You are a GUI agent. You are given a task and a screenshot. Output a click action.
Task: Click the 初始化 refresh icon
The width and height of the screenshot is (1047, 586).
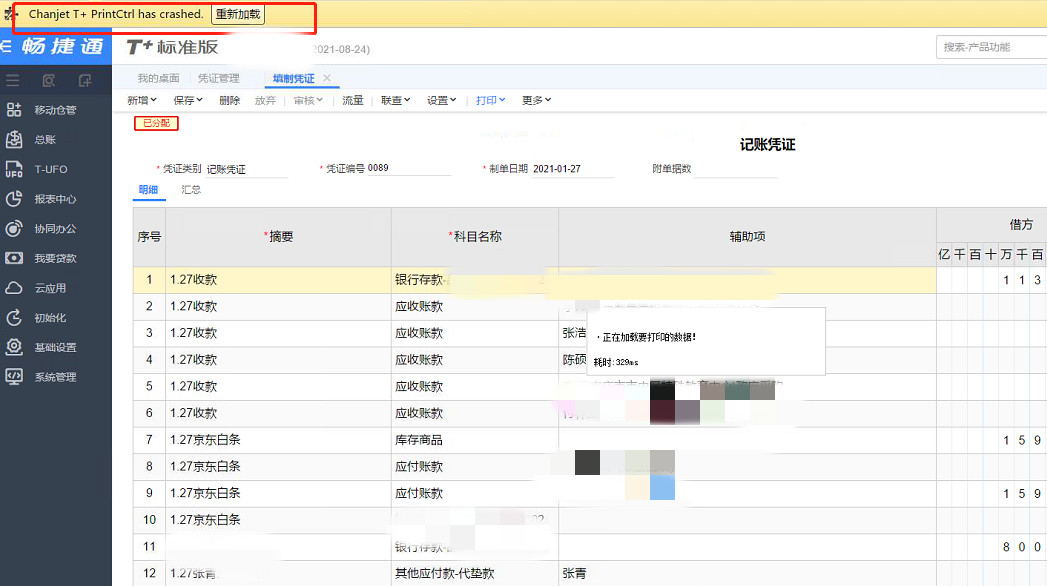(x=14, y=318)
